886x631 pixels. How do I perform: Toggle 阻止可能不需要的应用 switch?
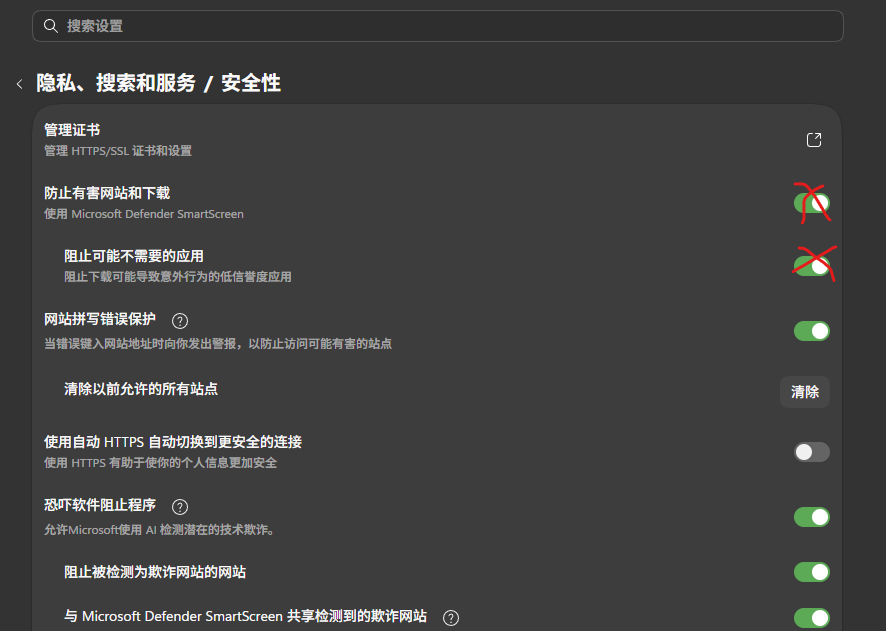pyautogui.click(x=812, y=266)
